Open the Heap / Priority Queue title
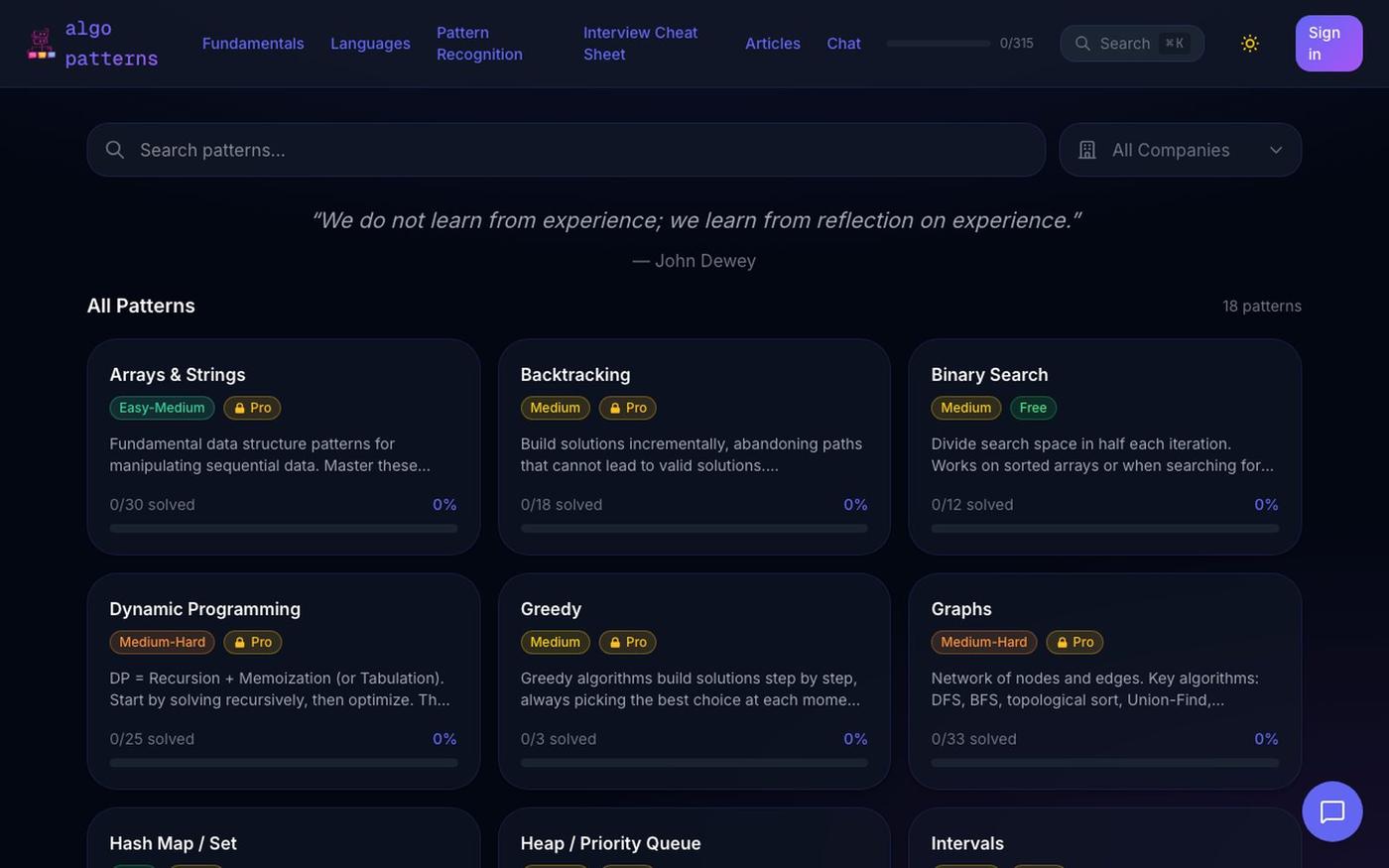Viewport: 1389px width, 868px height. click(x=610, y=843)
